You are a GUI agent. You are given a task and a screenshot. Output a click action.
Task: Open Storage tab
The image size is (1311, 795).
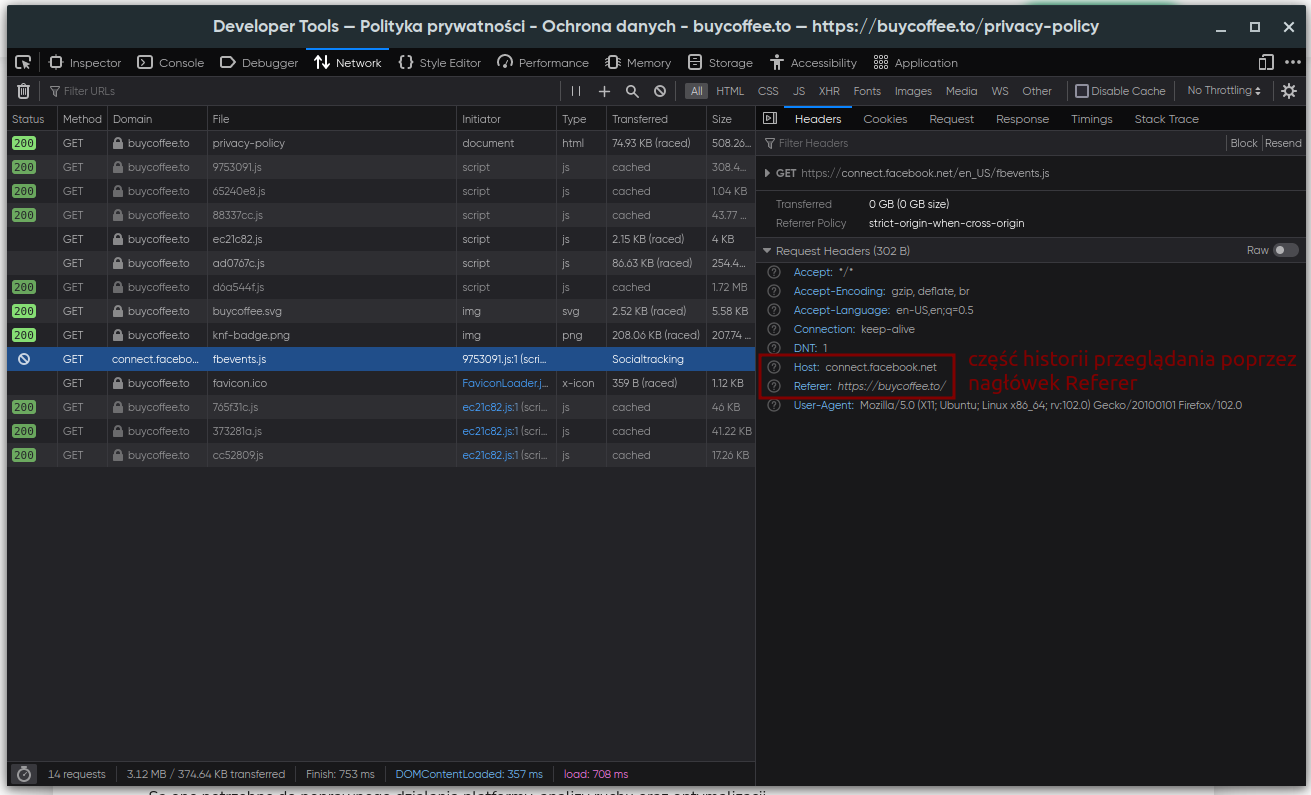coord(720,62)
